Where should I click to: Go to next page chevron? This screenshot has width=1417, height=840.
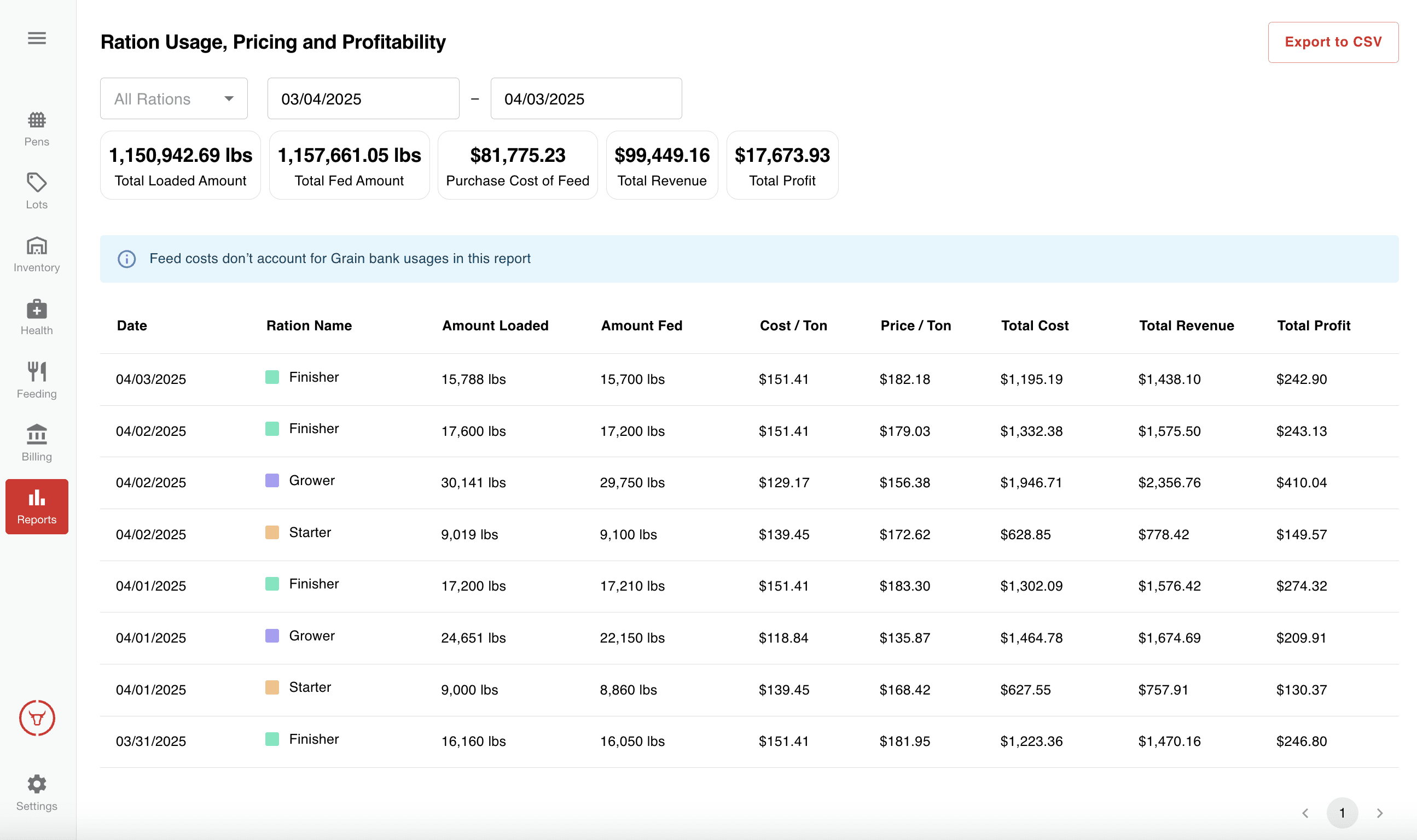tap(1380, 813)
